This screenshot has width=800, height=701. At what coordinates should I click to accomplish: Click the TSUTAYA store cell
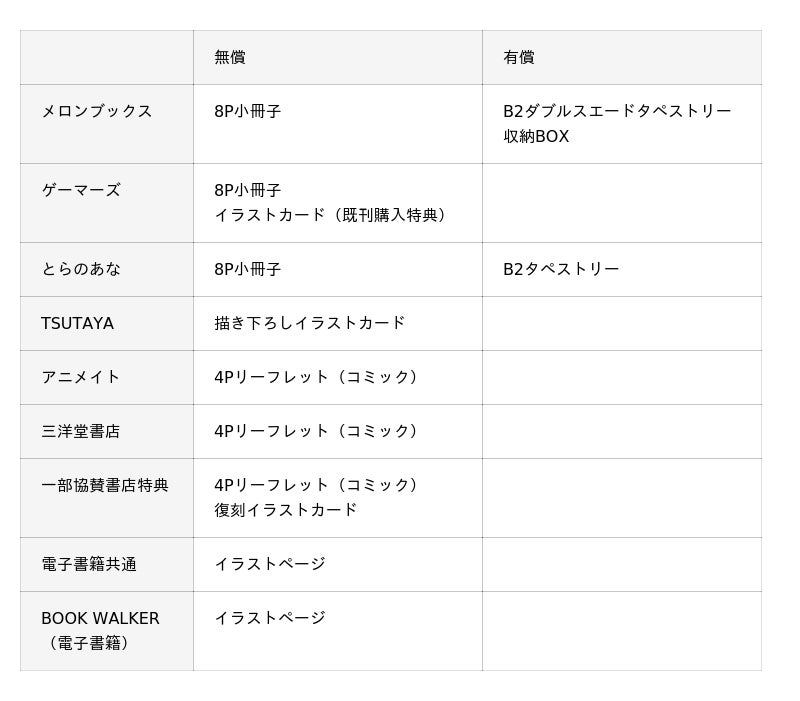(78, 324)
